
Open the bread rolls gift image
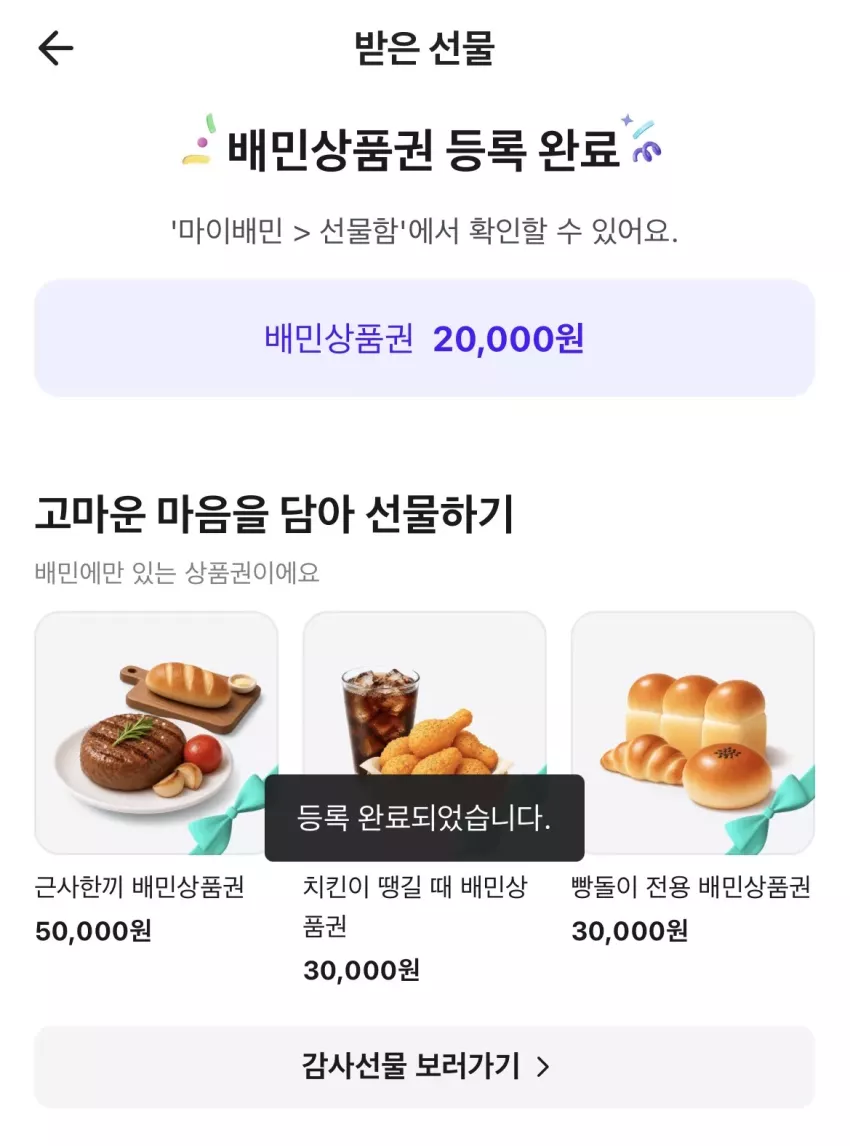(693, 733)
